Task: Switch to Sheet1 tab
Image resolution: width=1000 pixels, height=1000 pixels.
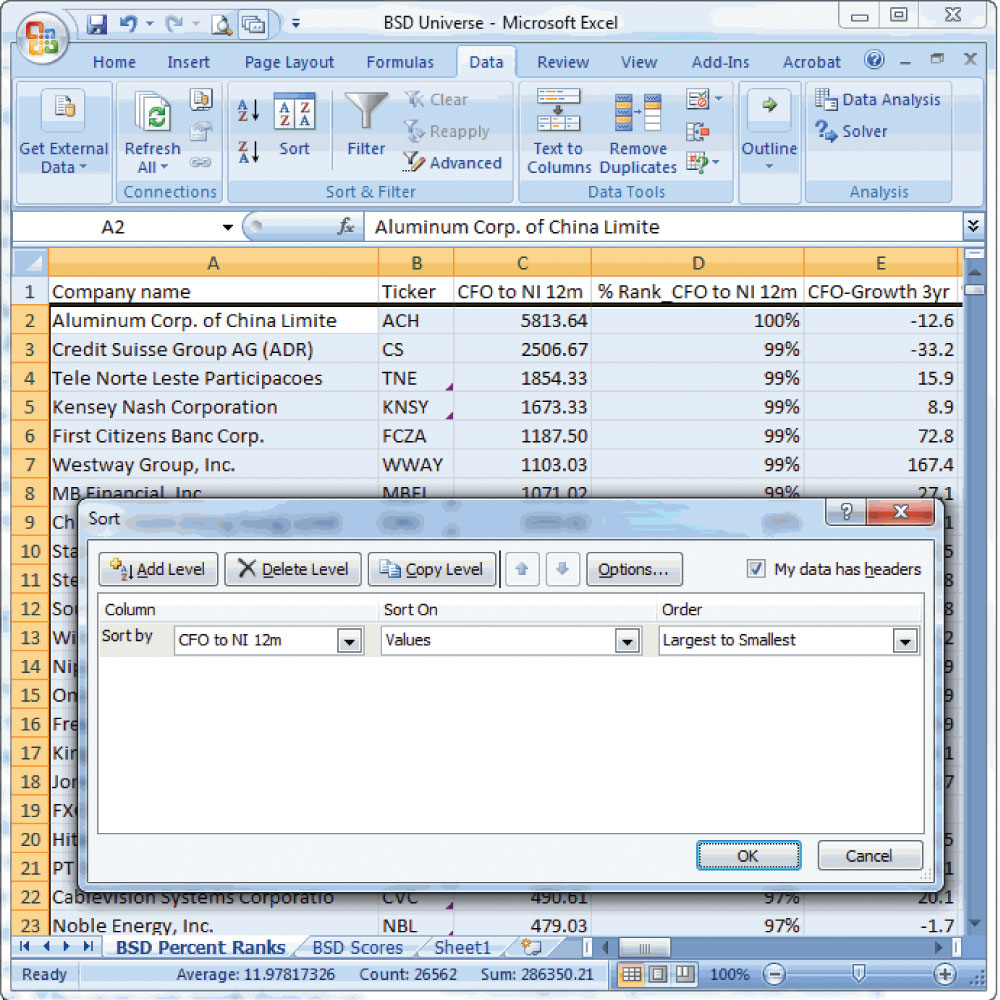Action: pyautogui.click(x=462, y=947)
